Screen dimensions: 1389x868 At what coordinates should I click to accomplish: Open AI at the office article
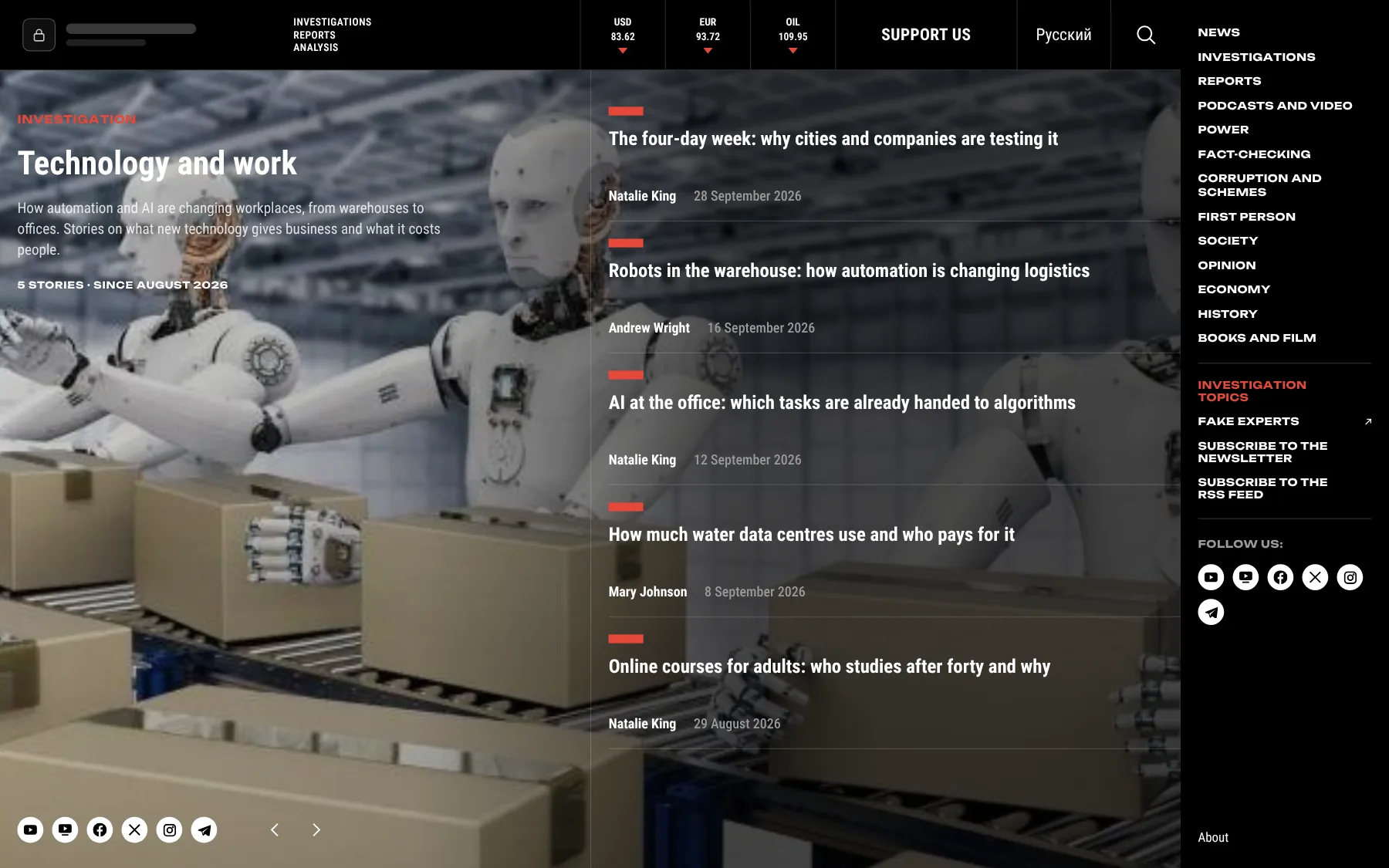(x=842, y=403)
